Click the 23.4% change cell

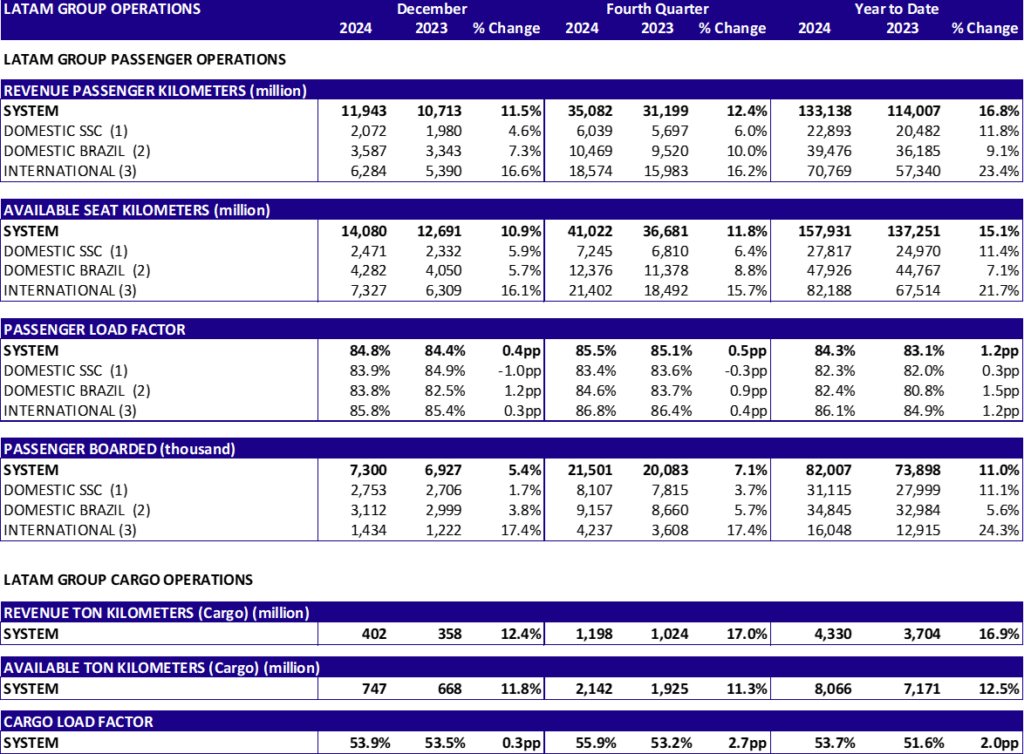point(999,171)
